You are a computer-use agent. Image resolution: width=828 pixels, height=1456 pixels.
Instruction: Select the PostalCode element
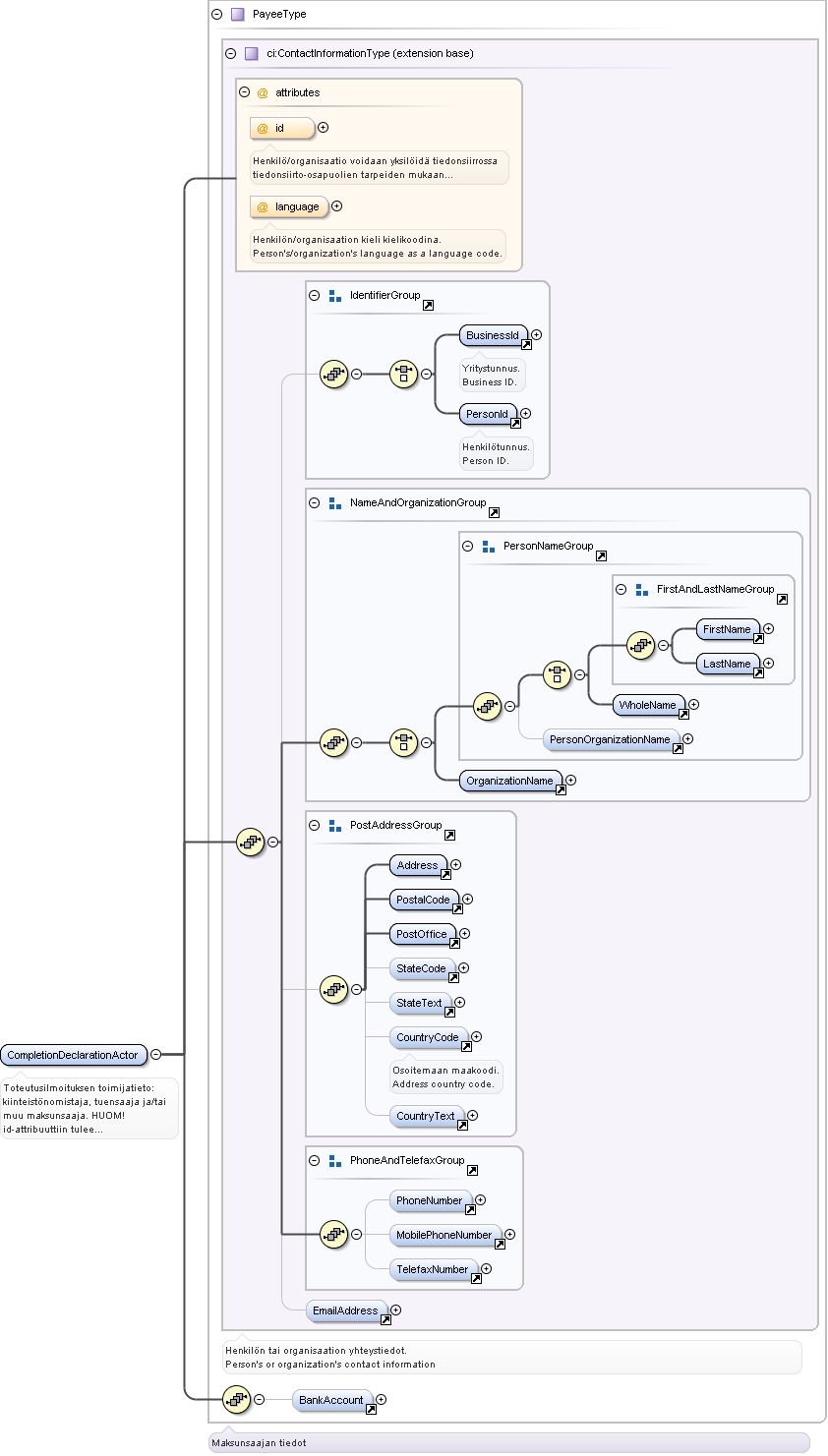click(424, 900)
